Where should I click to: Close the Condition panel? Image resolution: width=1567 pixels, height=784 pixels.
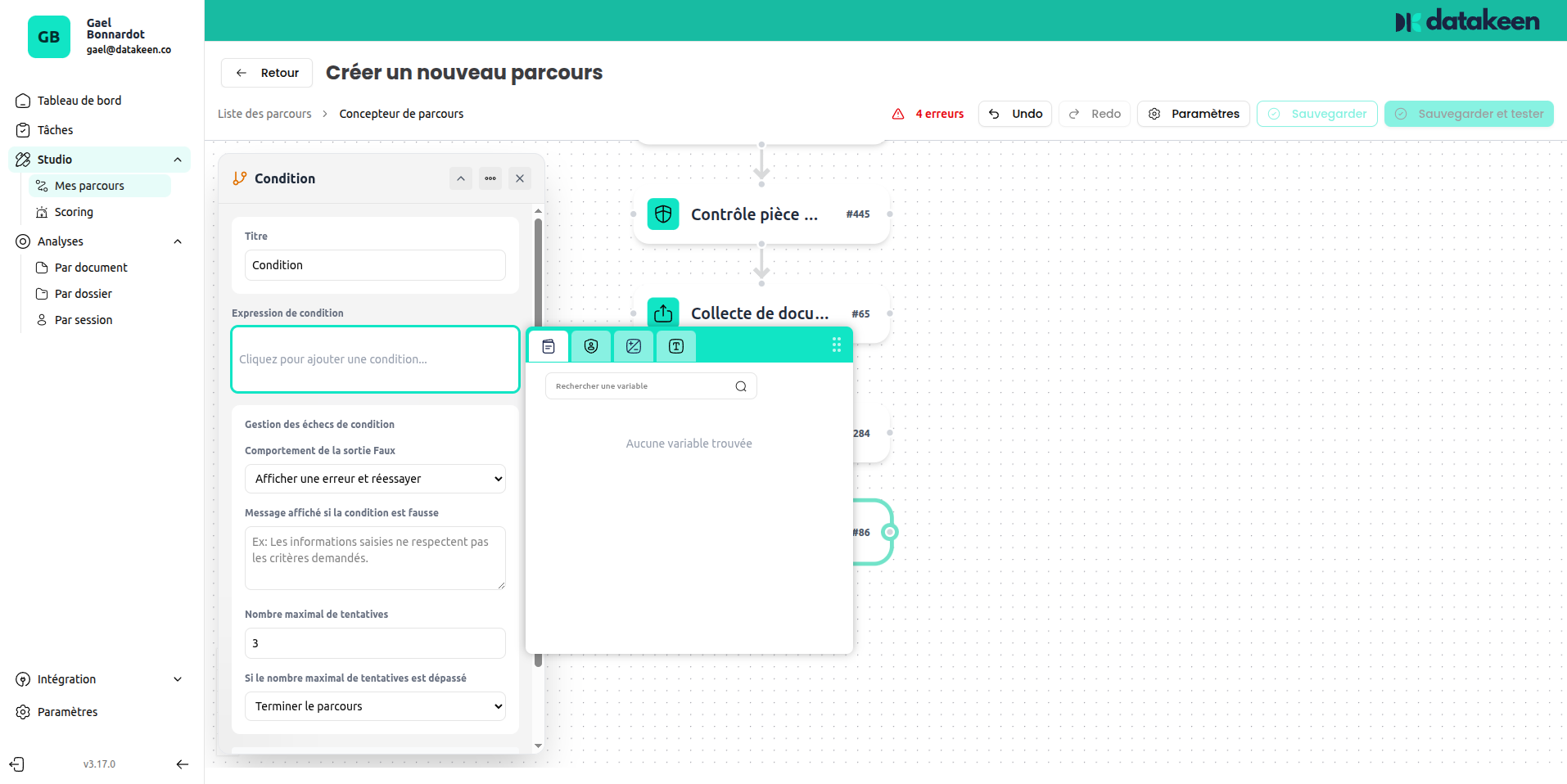pyautogui.click(x=520, y=178)
